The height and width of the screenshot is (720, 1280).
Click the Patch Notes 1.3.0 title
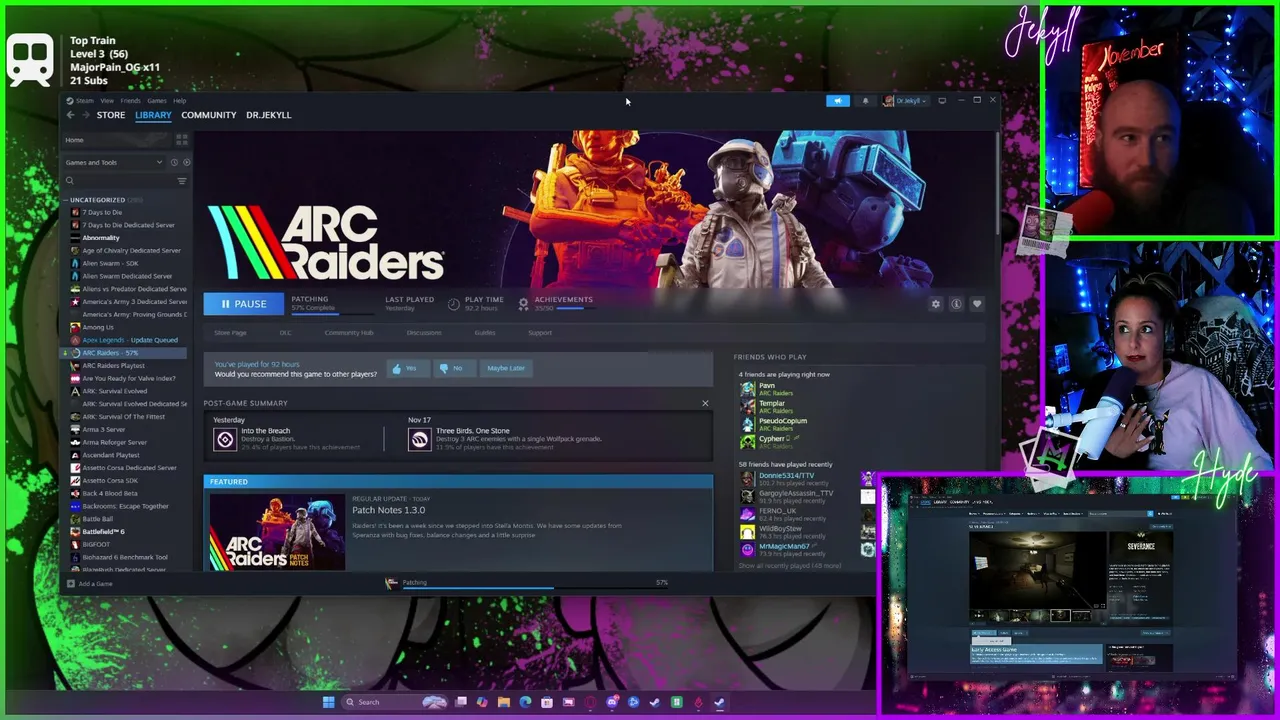pos(388,510)
